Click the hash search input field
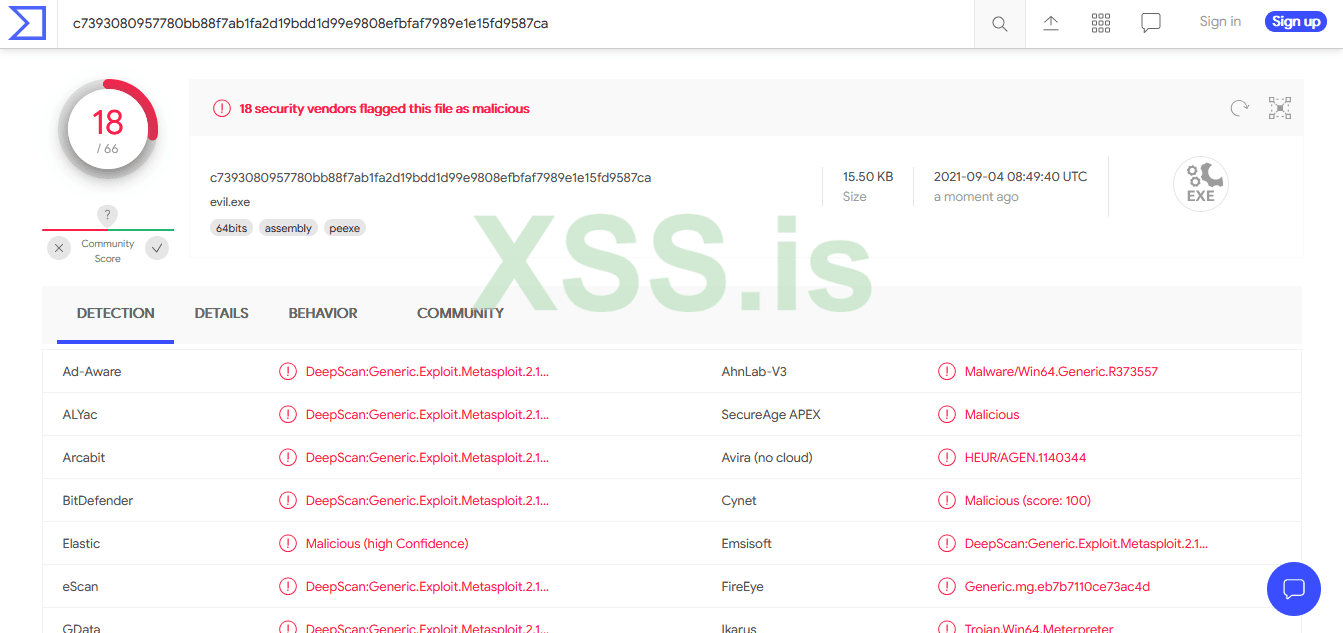 [516, 23]
